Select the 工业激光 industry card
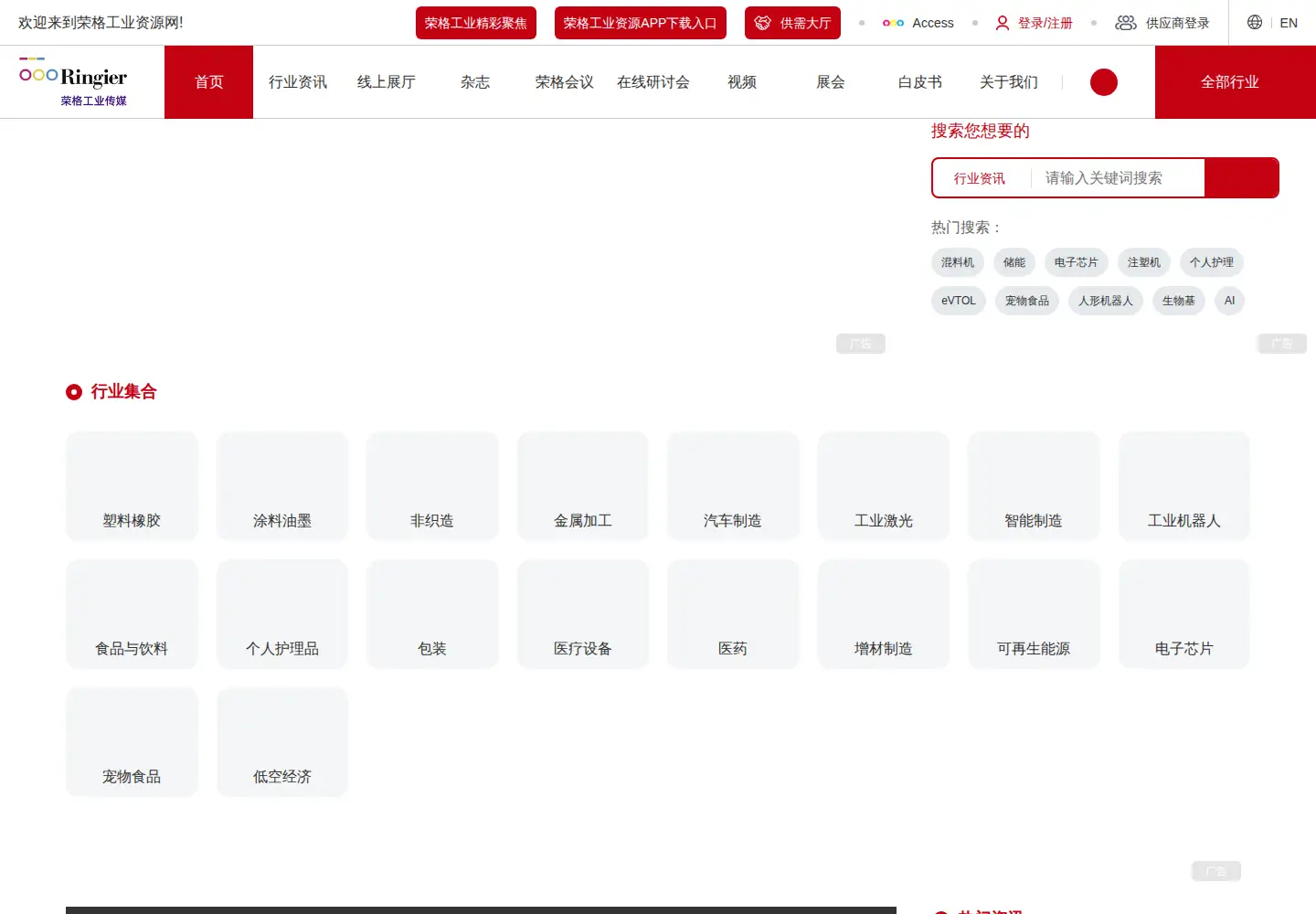 (x=884, y=486)
